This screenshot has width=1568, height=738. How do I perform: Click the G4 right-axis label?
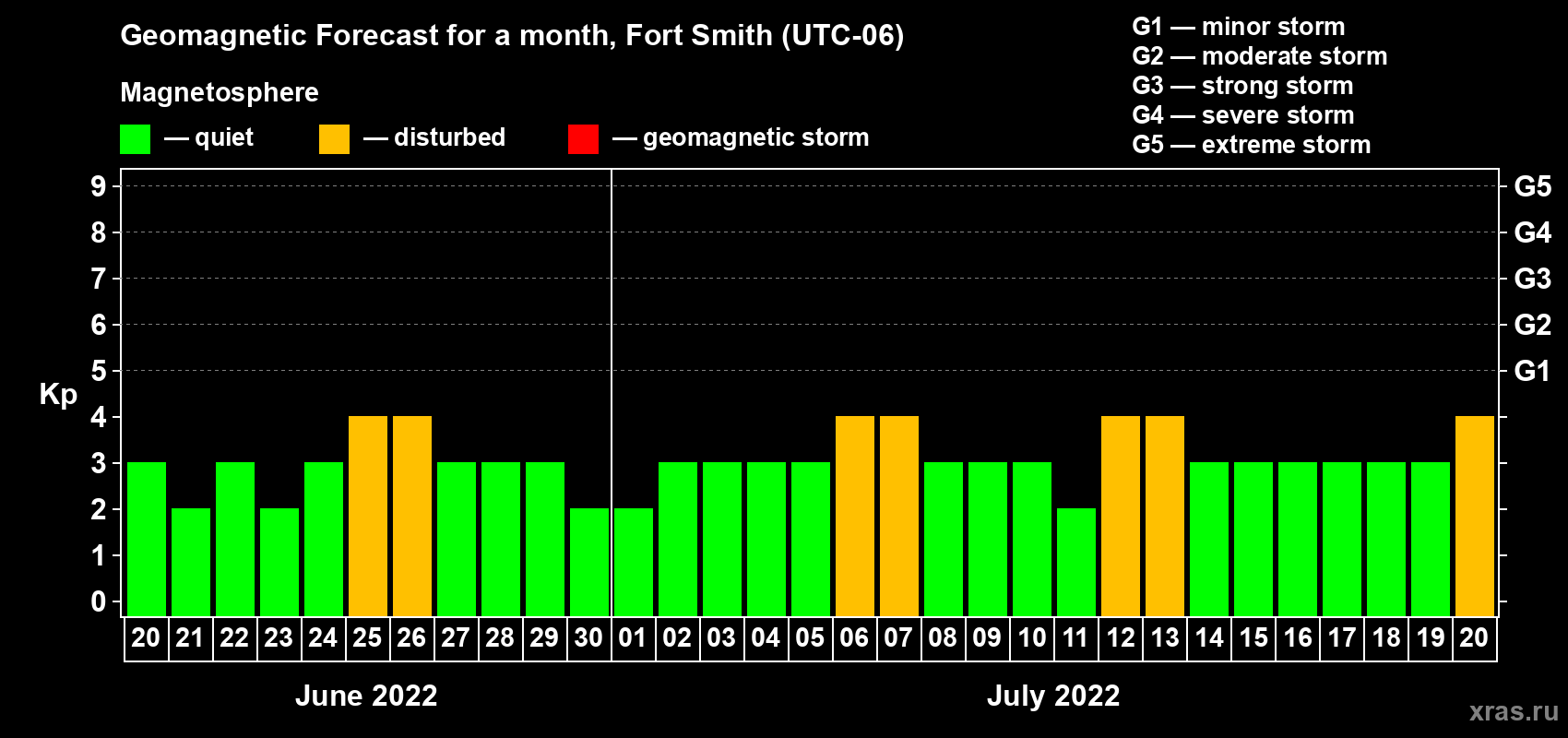(1533, 232)
